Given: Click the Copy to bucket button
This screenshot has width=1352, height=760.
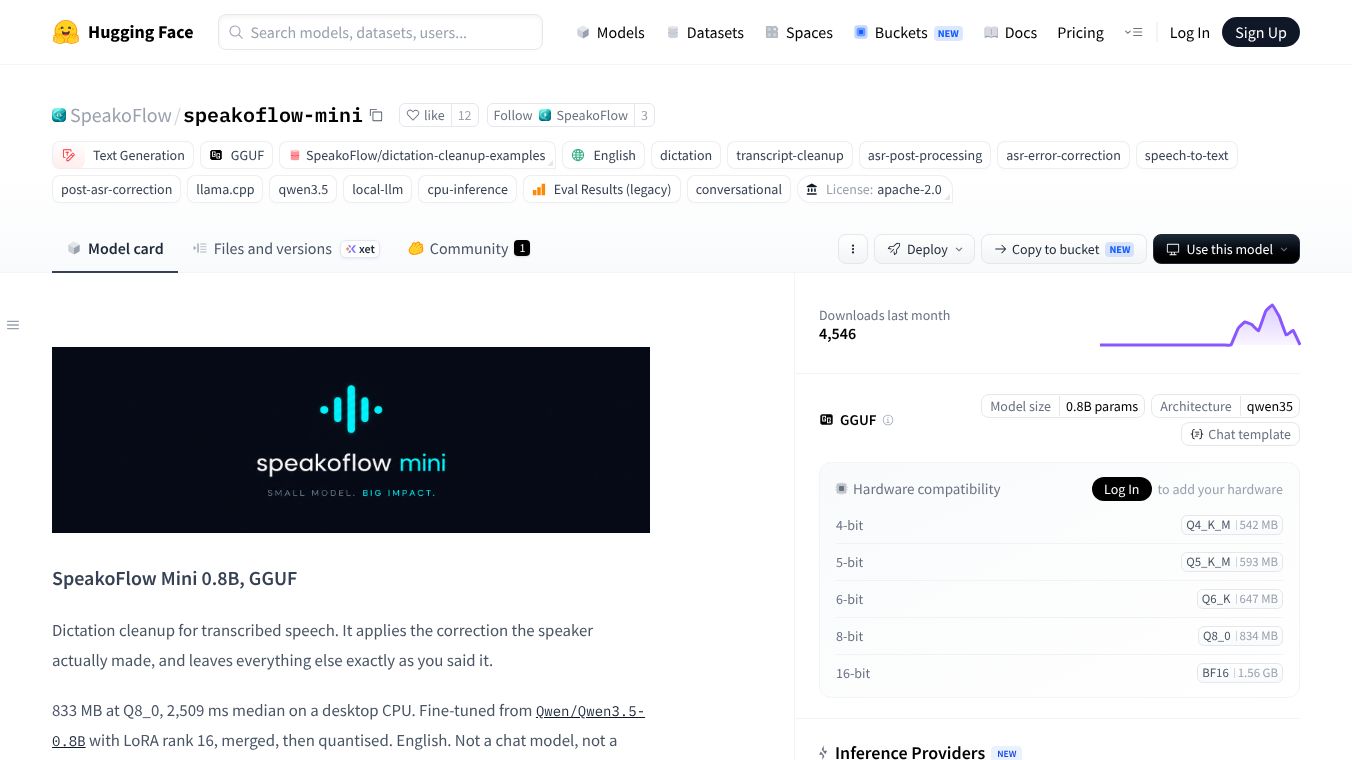Looking at the screenshot, I should pyautogui.click(x=1063, y=249).
